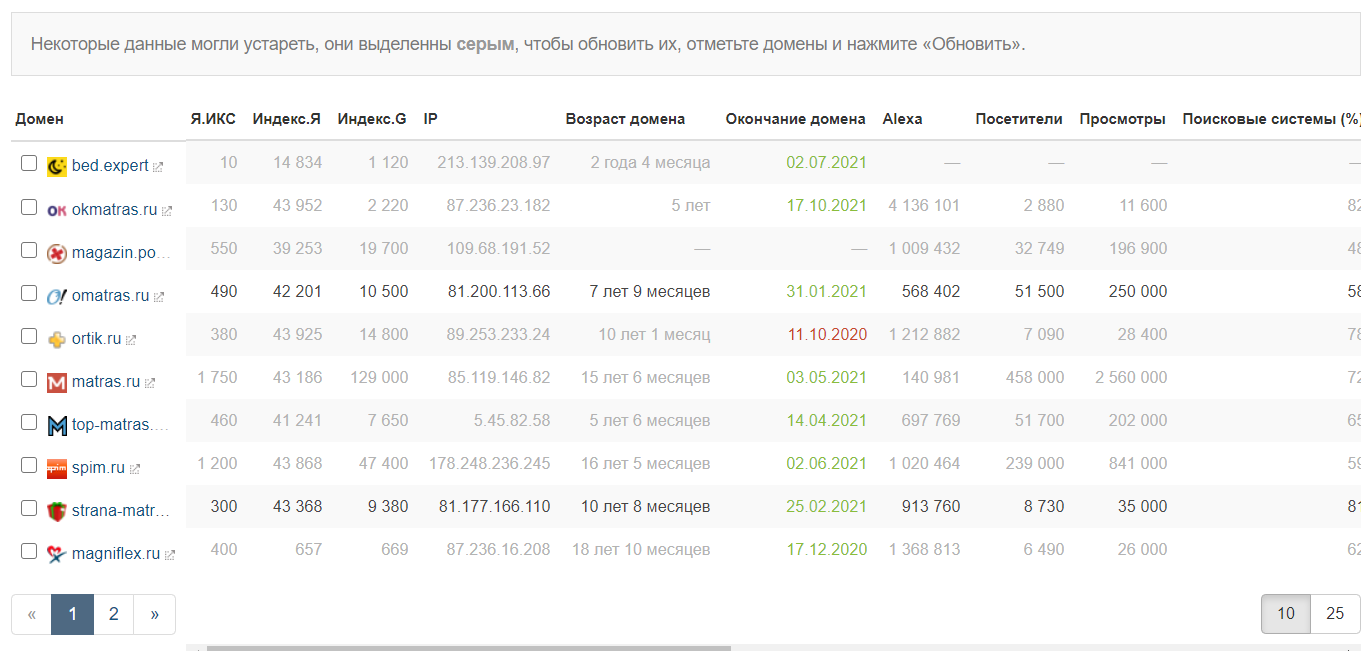Tick the checkbox for magniflex.ru
This screenshot has width=1371, height=651.
point(29,551)
